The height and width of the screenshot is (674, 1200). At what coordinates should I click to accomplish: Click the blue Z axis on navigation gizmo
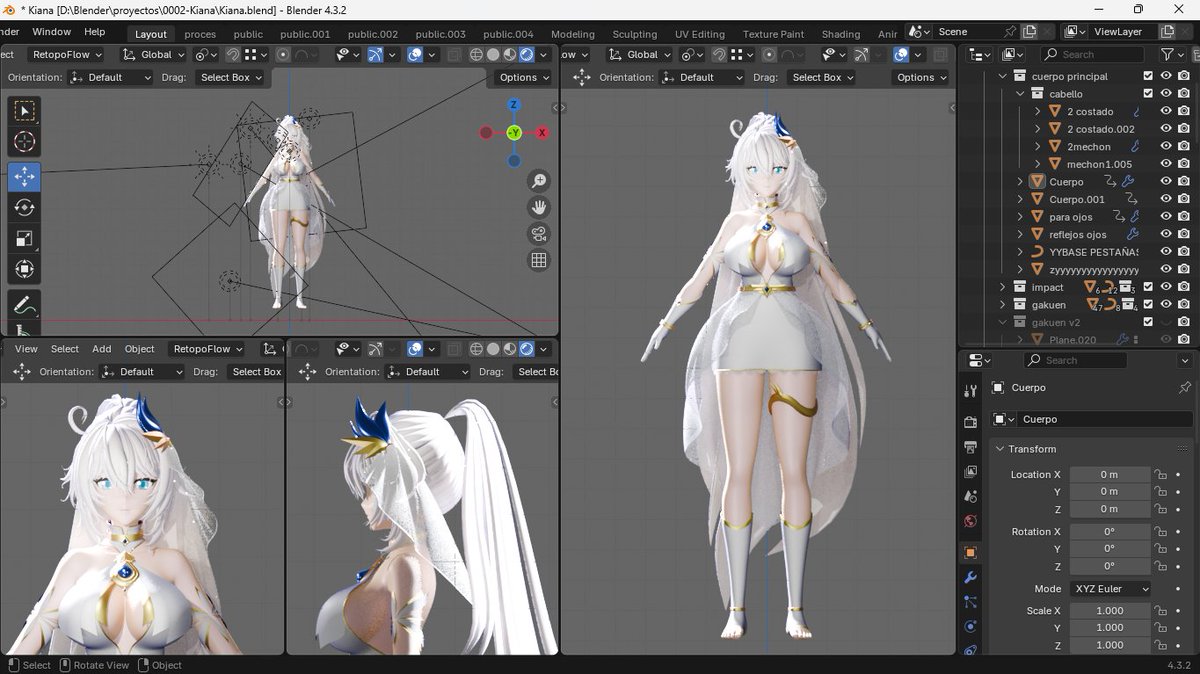tap(513, 104)
